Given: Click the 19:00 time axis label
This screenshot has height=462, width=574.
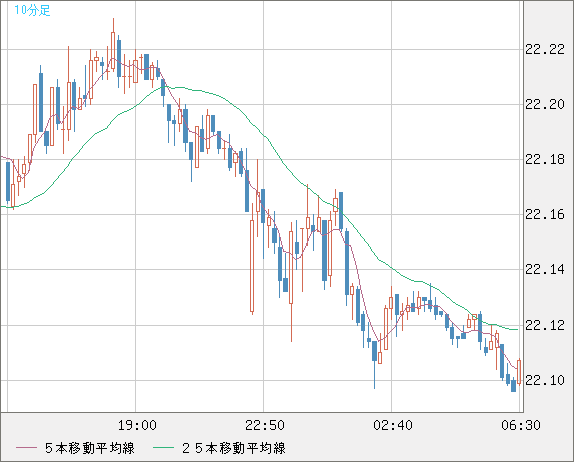Looking at the screenshot, I should coord(137,425).
